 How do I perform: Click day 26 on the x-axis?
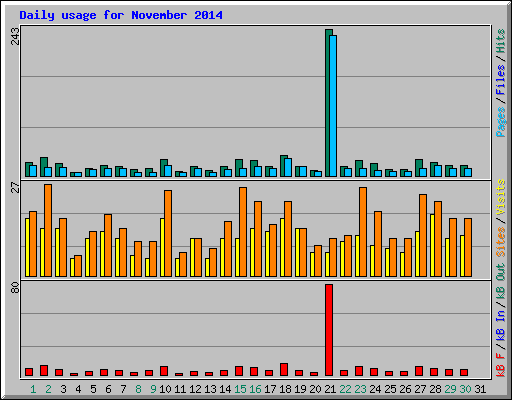point(405,389)
